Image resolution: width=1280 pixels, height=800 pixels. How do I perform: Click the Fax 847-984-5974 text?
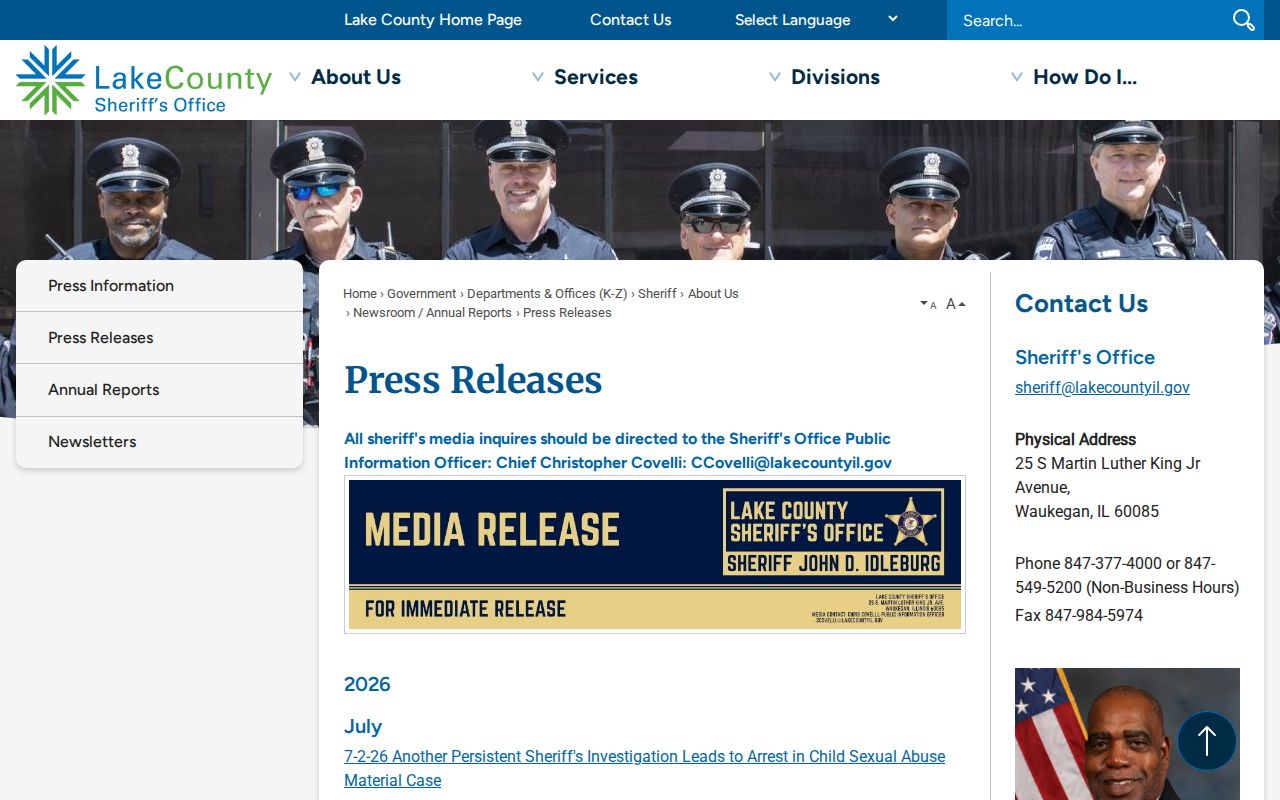[x=1079, y=616]
